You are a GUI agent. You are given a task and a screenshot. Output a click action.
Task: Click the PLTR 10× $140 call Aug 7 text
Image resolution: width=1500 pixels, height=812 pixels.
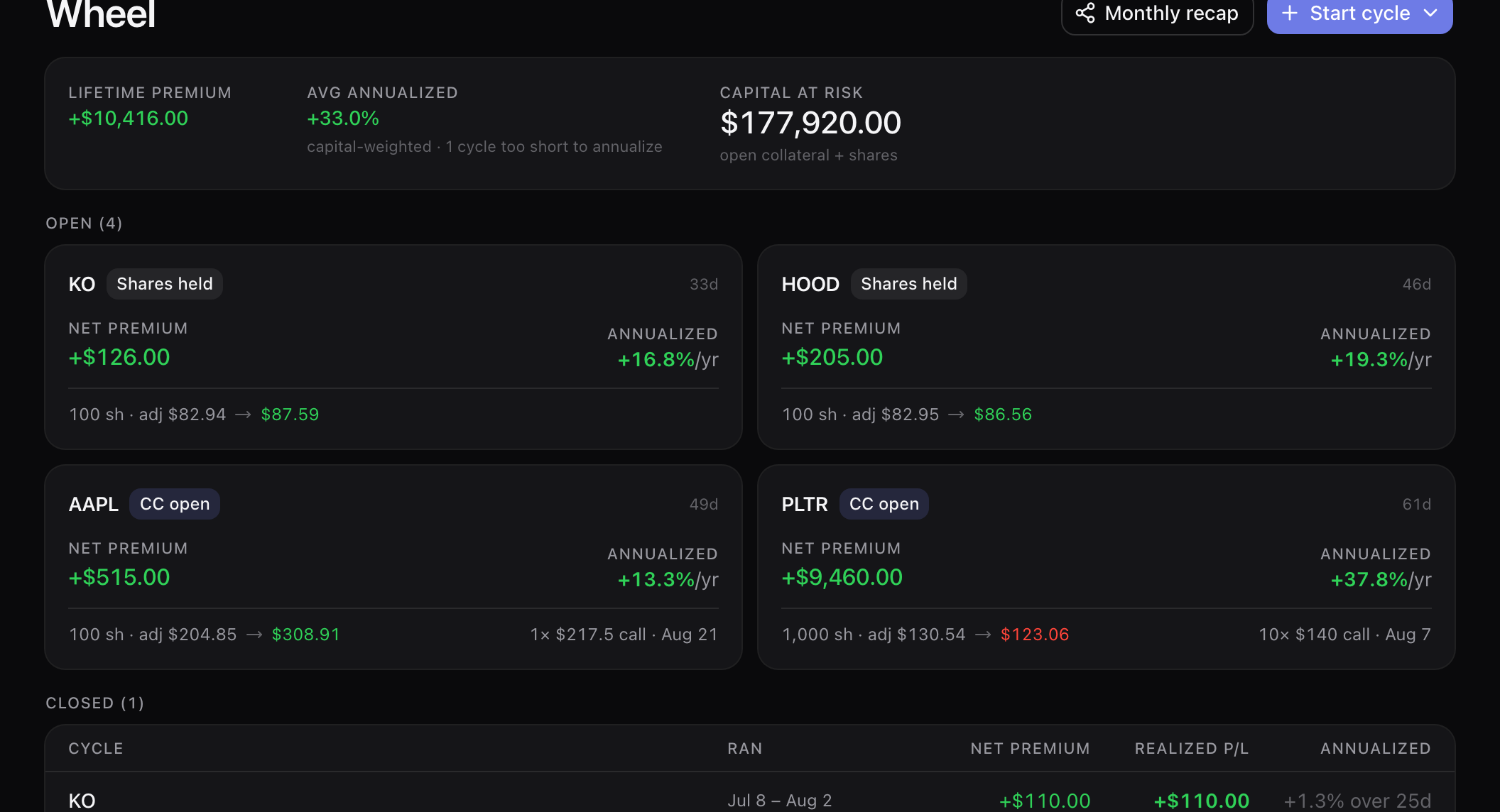pyautogui.click(x=1345, y=635)
